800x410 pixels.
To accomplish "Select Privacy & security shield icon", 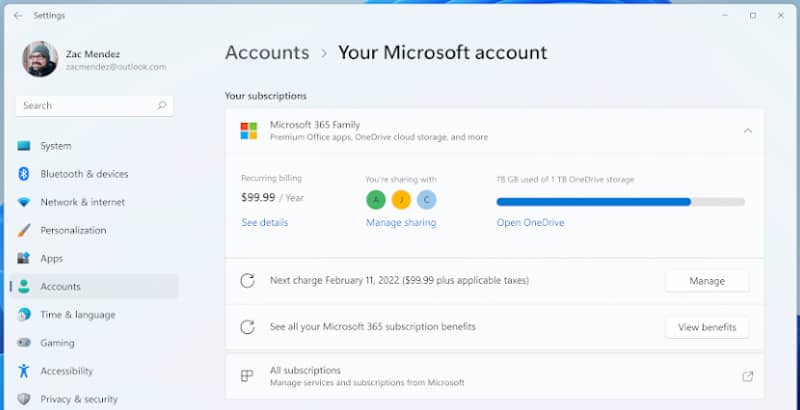I will 23,399.
